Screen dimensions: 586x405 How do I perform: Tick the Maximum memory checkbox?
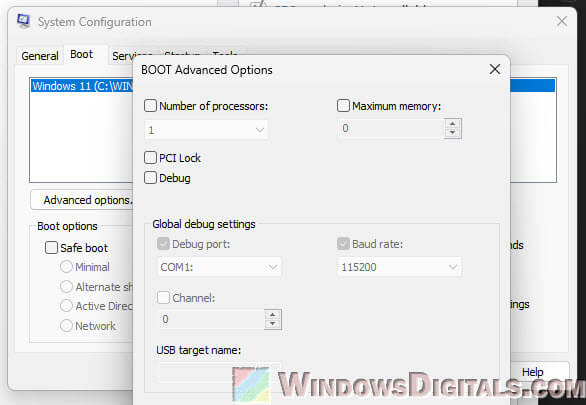[x=343, y=106]
